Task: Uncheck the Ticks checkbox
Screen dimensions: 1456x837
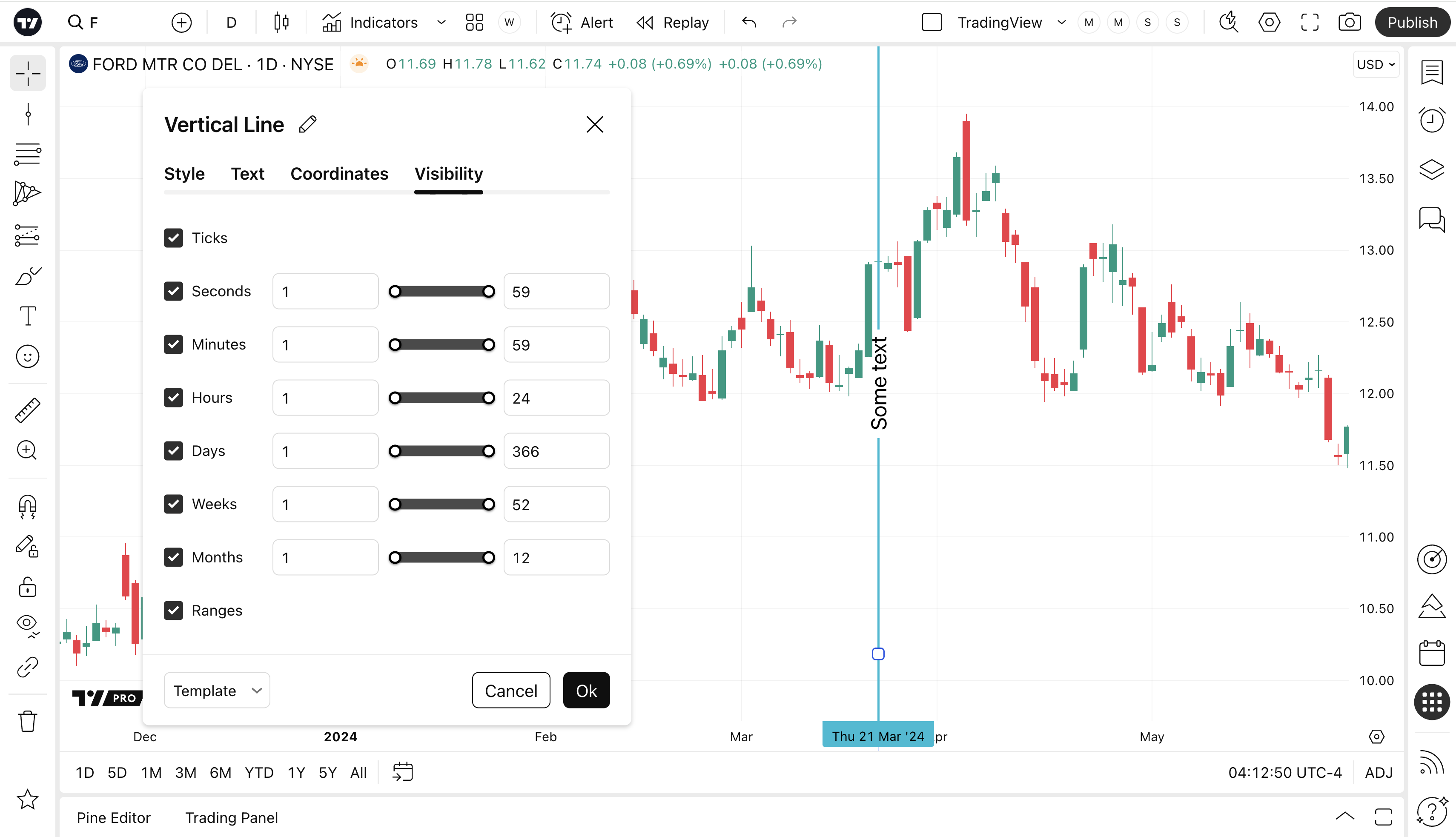Action: (174, 238)
